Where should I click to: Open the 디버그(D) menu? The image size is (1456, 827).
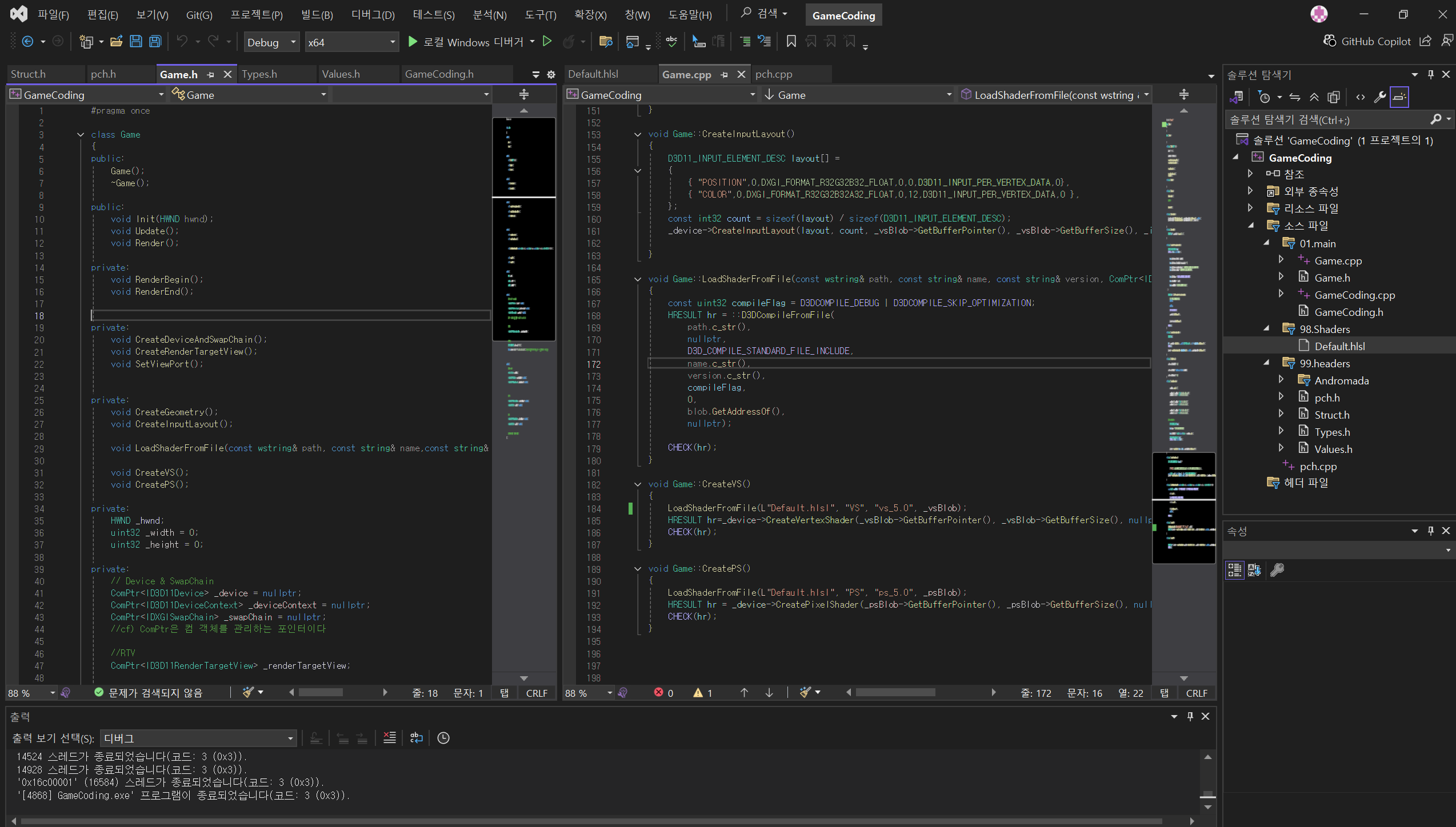coord(373,15)
